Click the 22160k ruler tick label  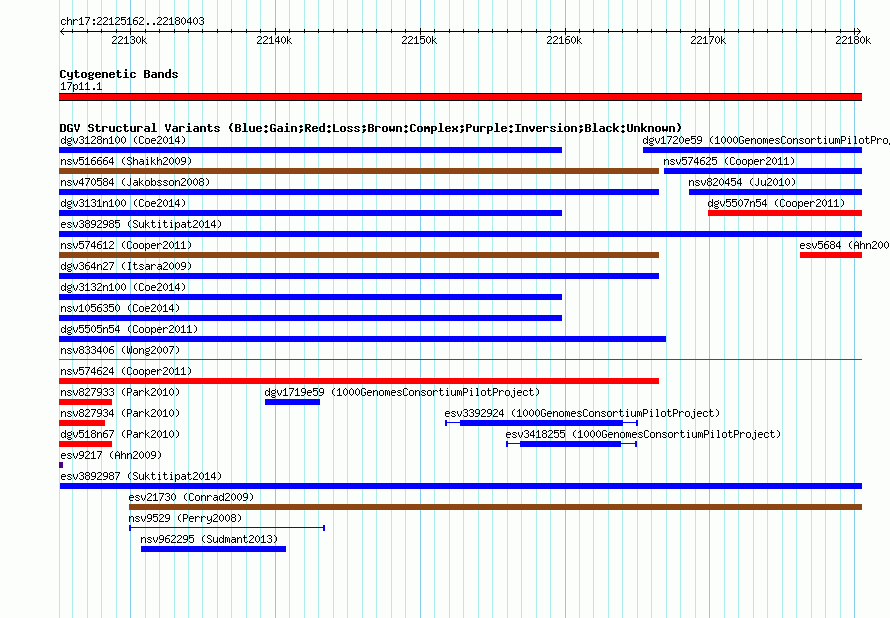coord(564,40)
